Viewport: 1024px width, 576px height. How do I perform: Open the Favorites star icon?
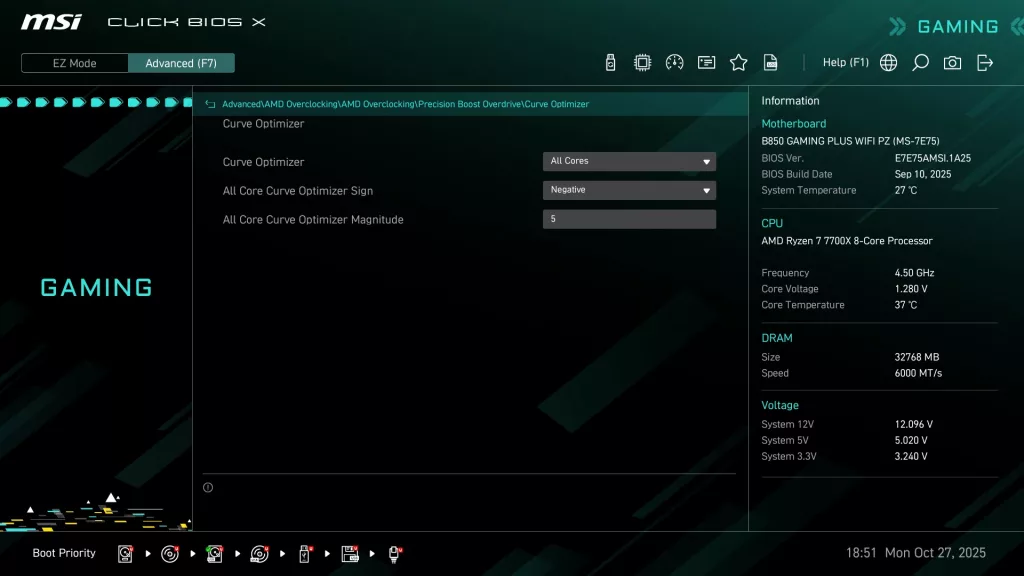click(x=738, y=62)
